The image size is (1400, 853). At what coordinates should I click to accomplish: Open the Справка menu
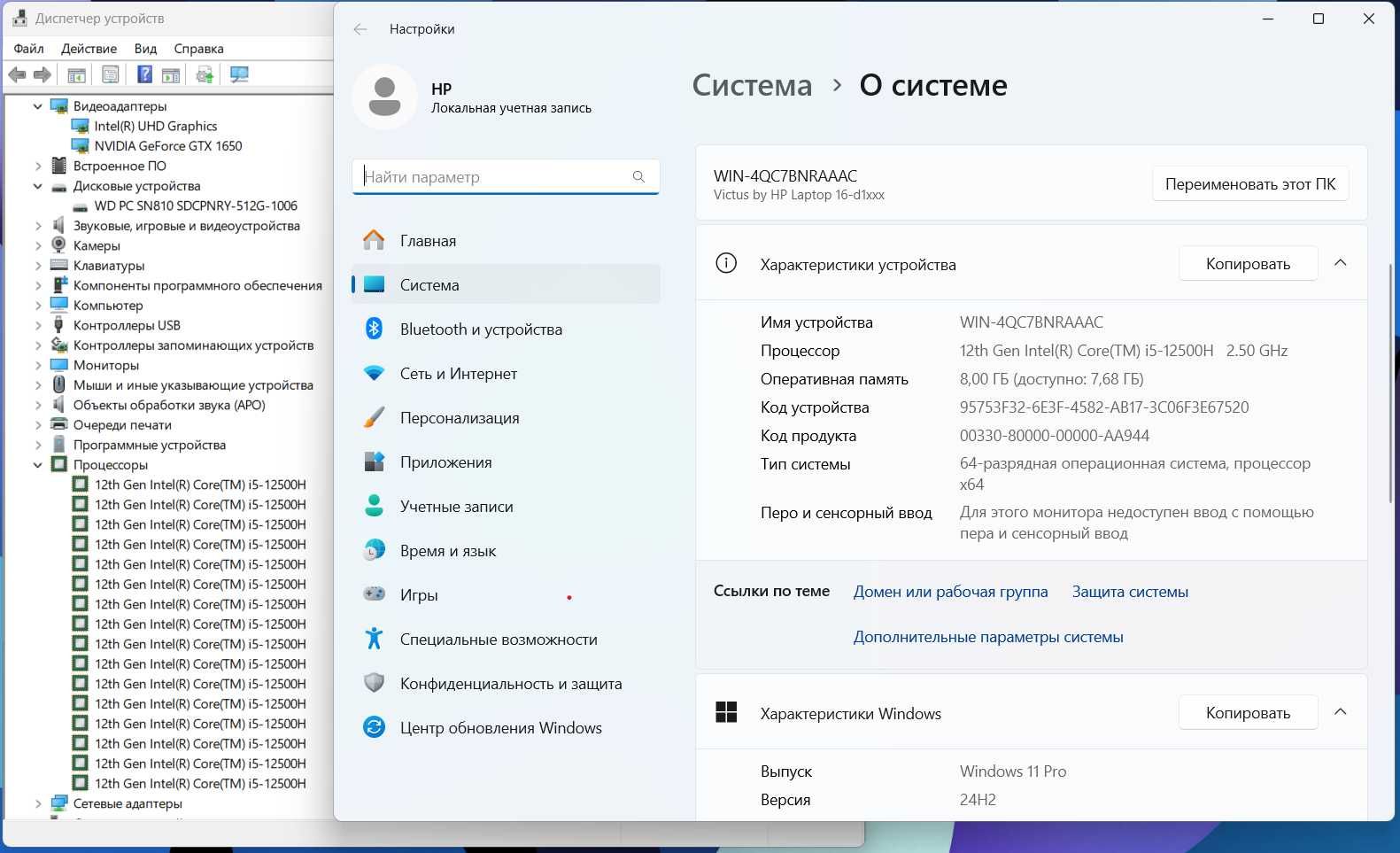pos(198,49)
